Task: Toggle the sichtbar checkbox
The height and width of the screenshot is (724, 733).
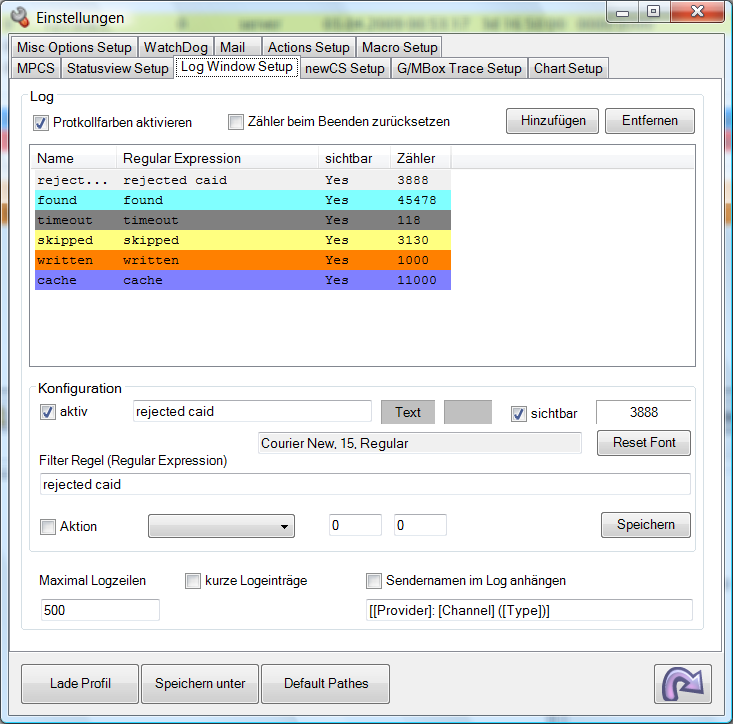Action: coord(518,412)
